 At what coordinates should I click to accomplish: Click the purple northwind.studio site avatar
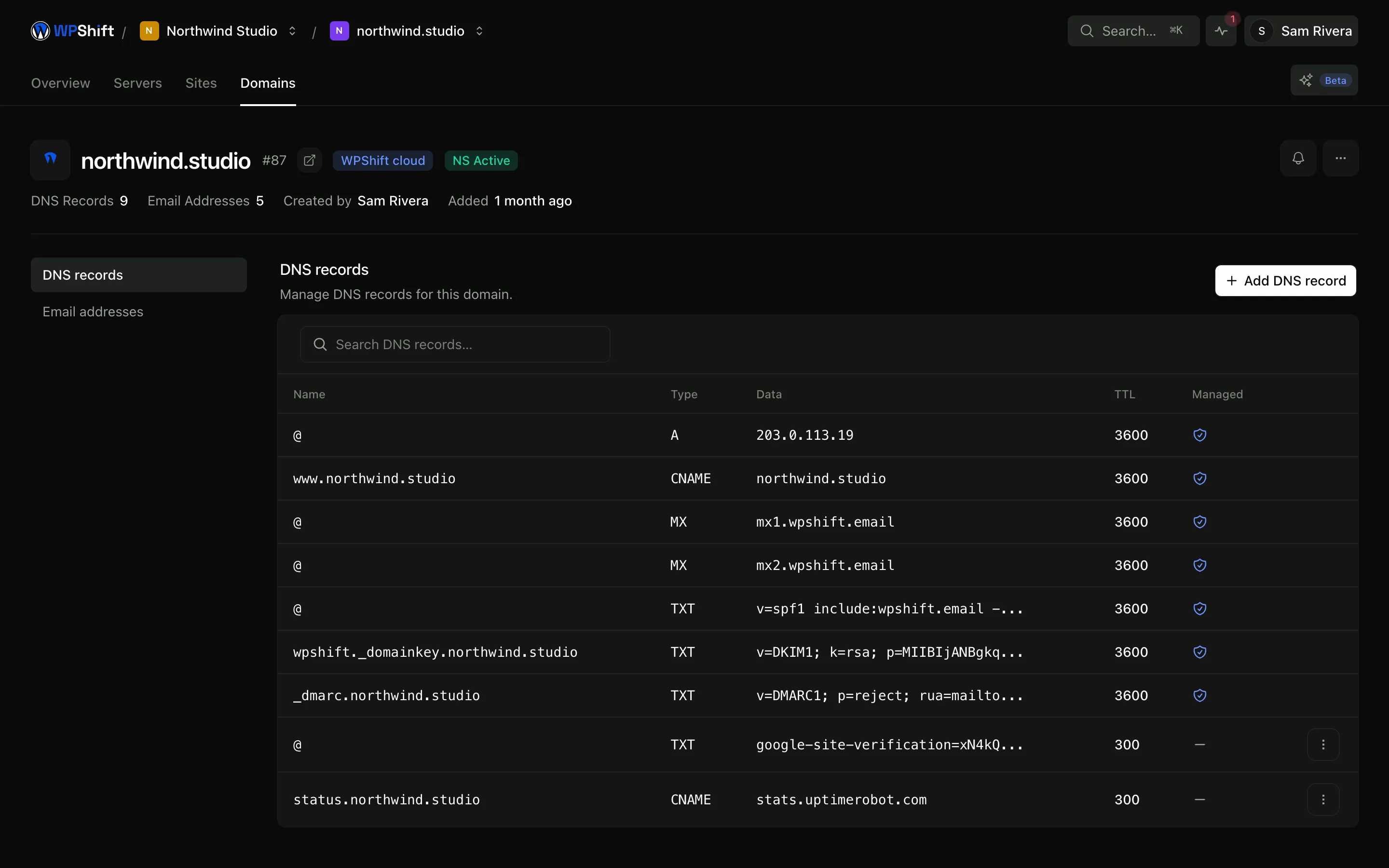339,31
